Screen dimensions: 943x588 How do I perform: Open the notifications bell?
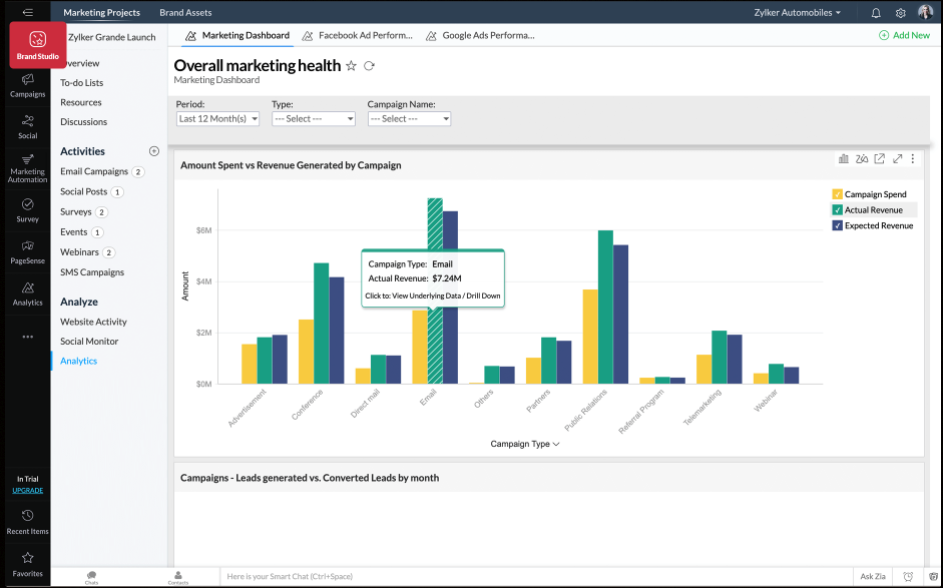tap(876, 13)
